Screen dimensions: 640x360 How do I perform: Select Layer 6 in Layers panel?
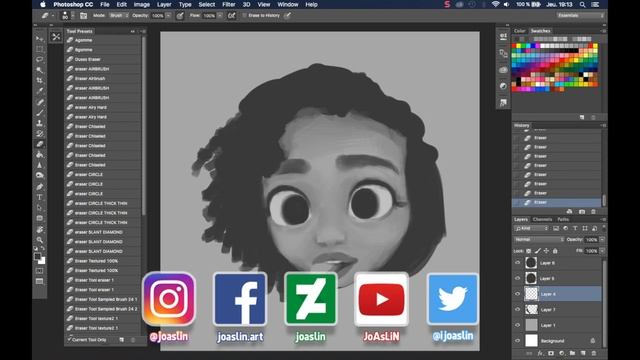558,263
